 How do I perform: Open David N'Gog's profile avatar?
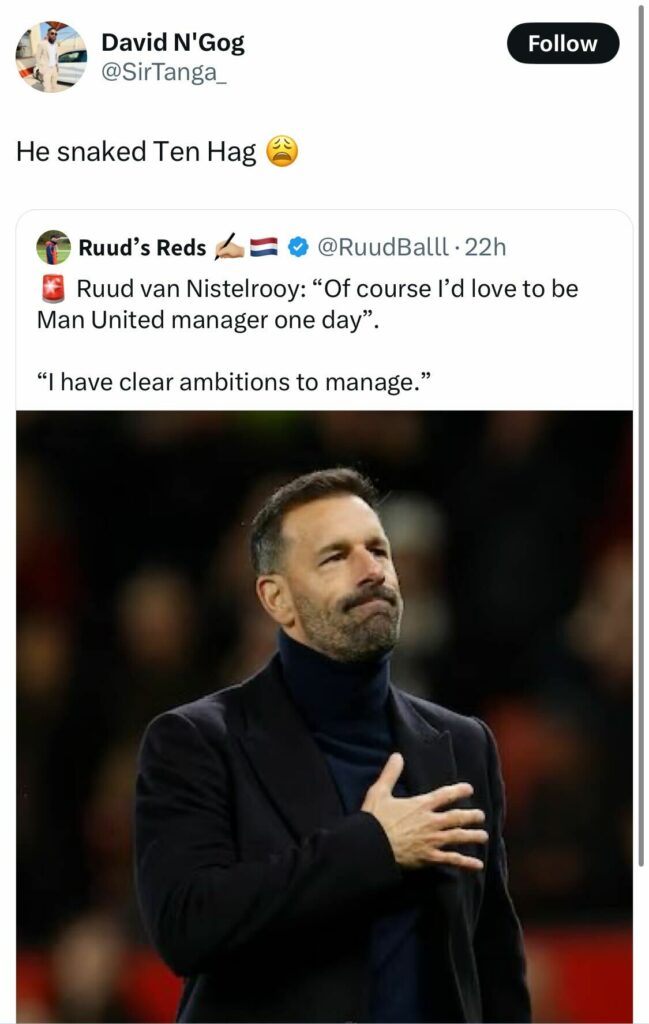click(51, 56)
